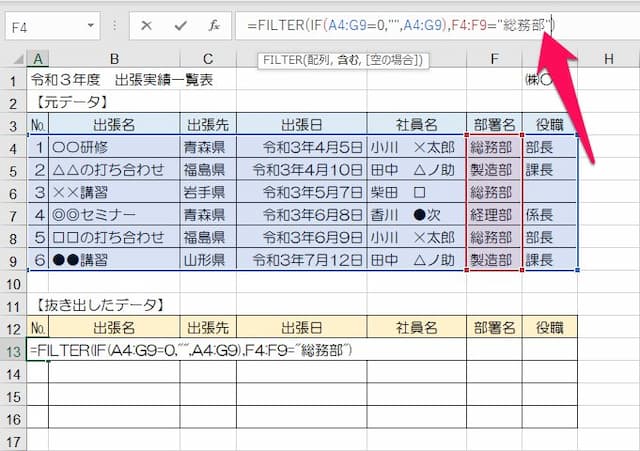640x451 pixels.
Task: Click 出張名 header in row 3
Action: (x=114, y=125)
